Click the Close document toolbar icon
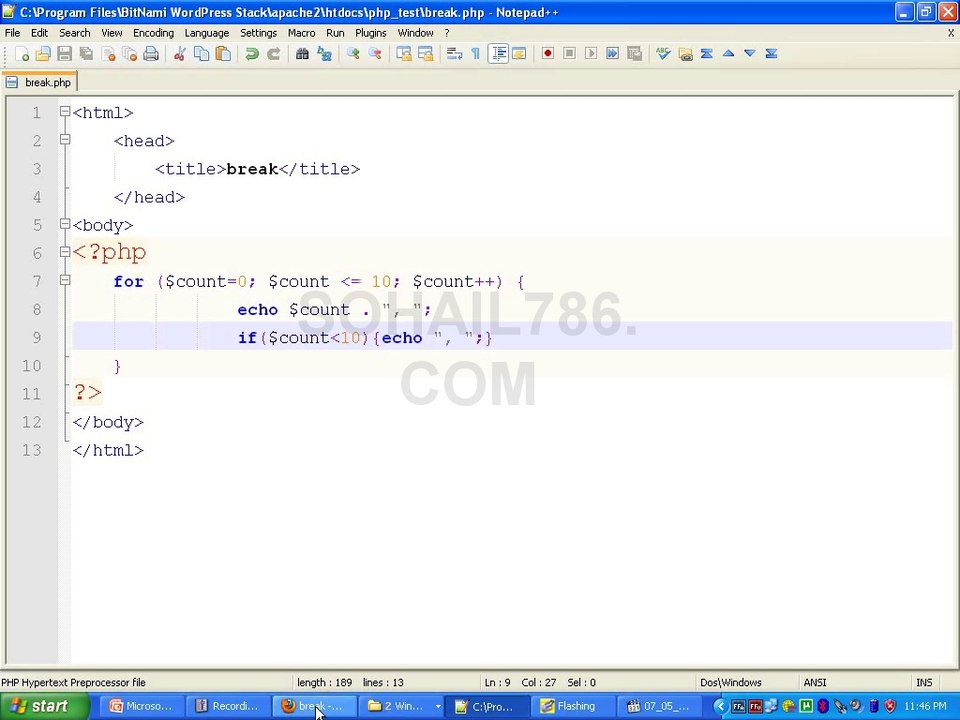 coord(108,54)
